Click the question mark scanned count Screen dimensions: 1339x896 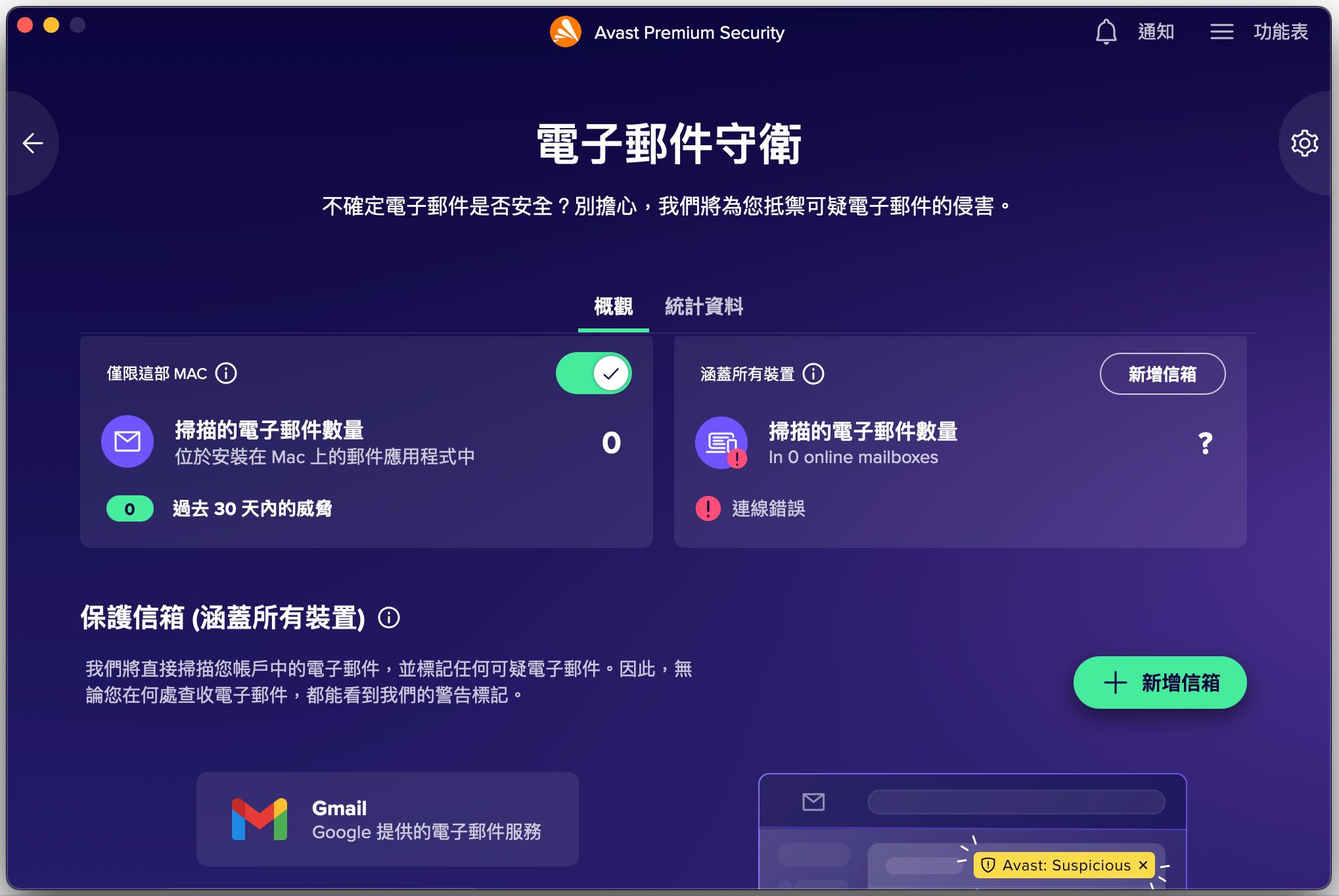tap(1205, 443)
